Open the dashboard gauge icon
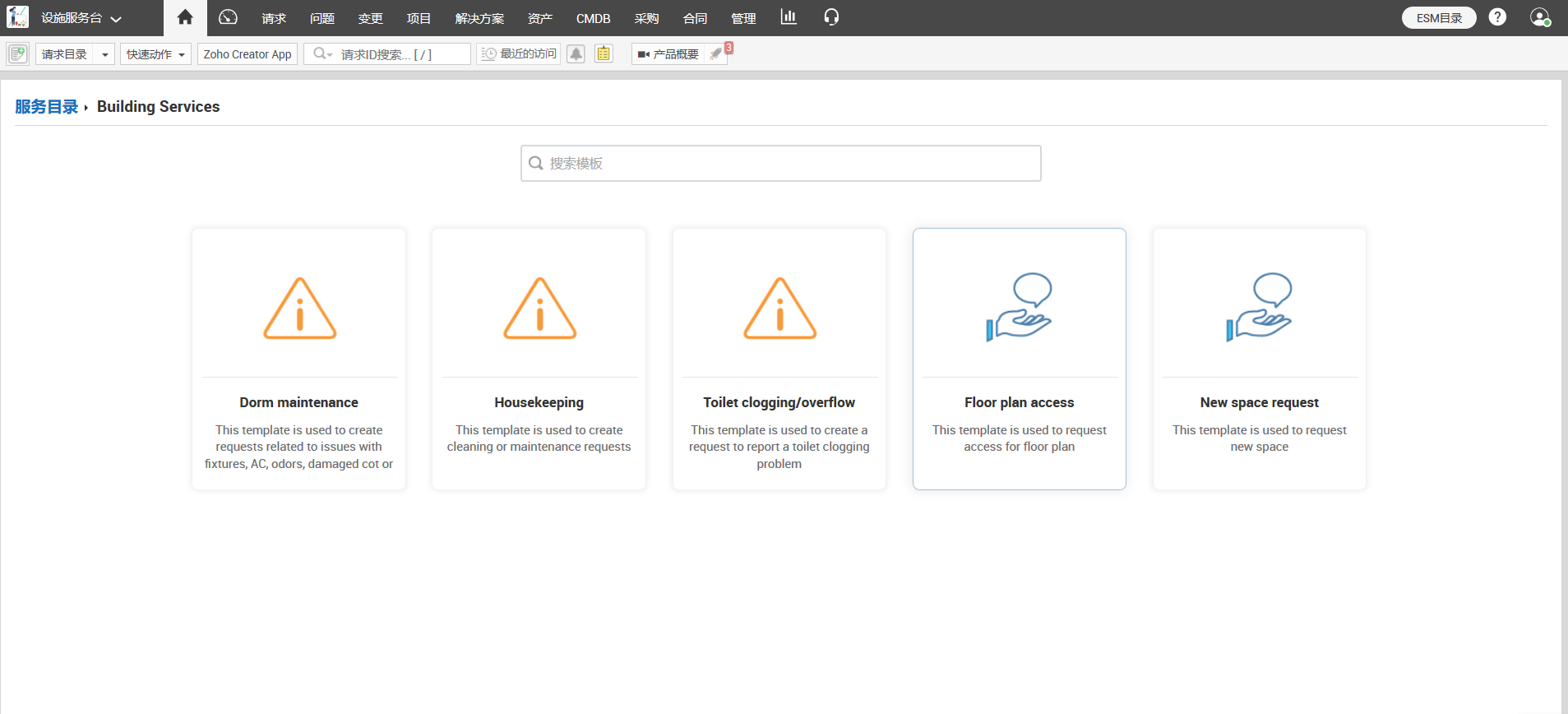Viewport: 1568px width, 714px height. [x=228, y=17]
